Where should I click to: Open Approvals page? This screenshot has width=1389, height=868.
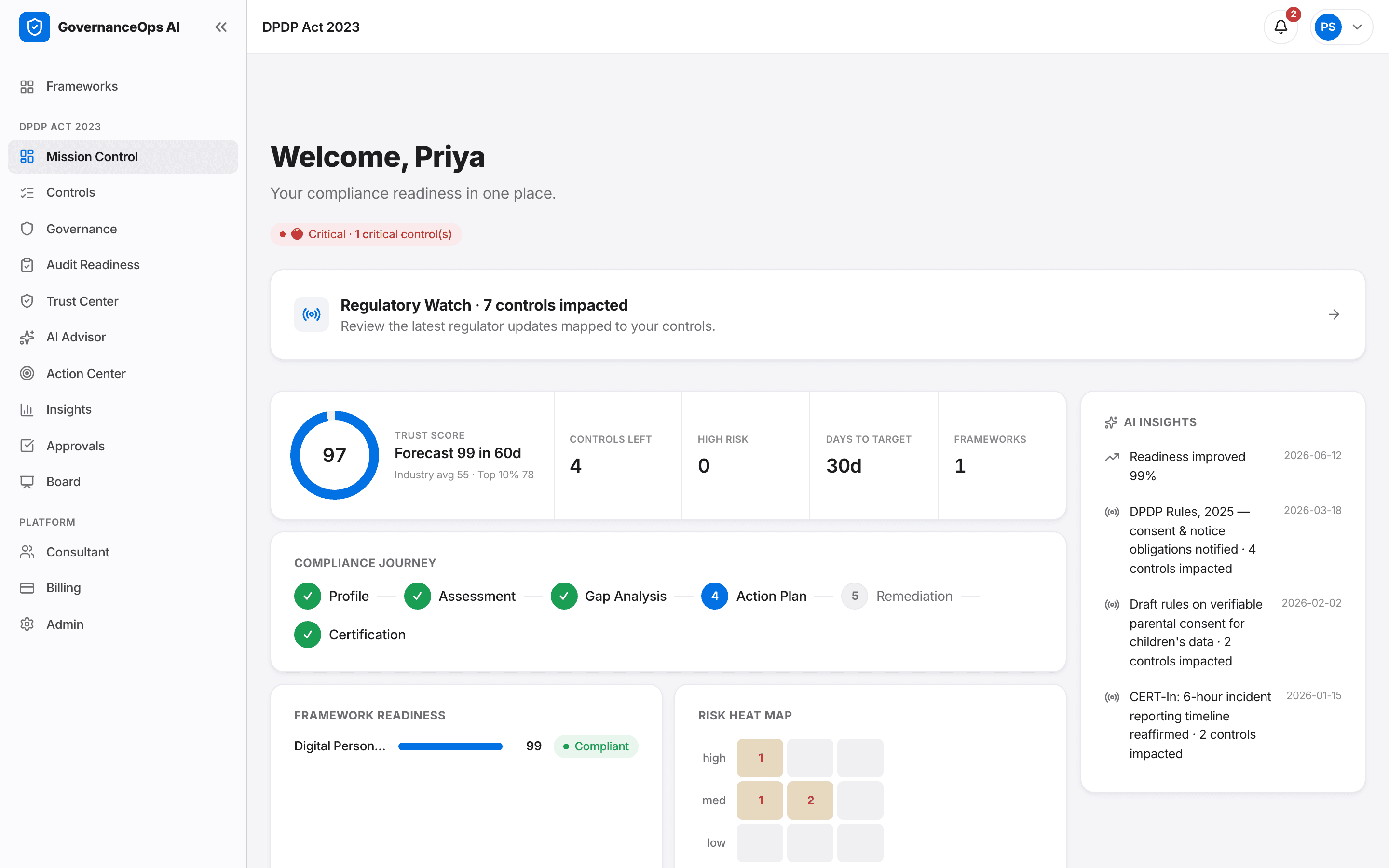[x=123, y=446]
